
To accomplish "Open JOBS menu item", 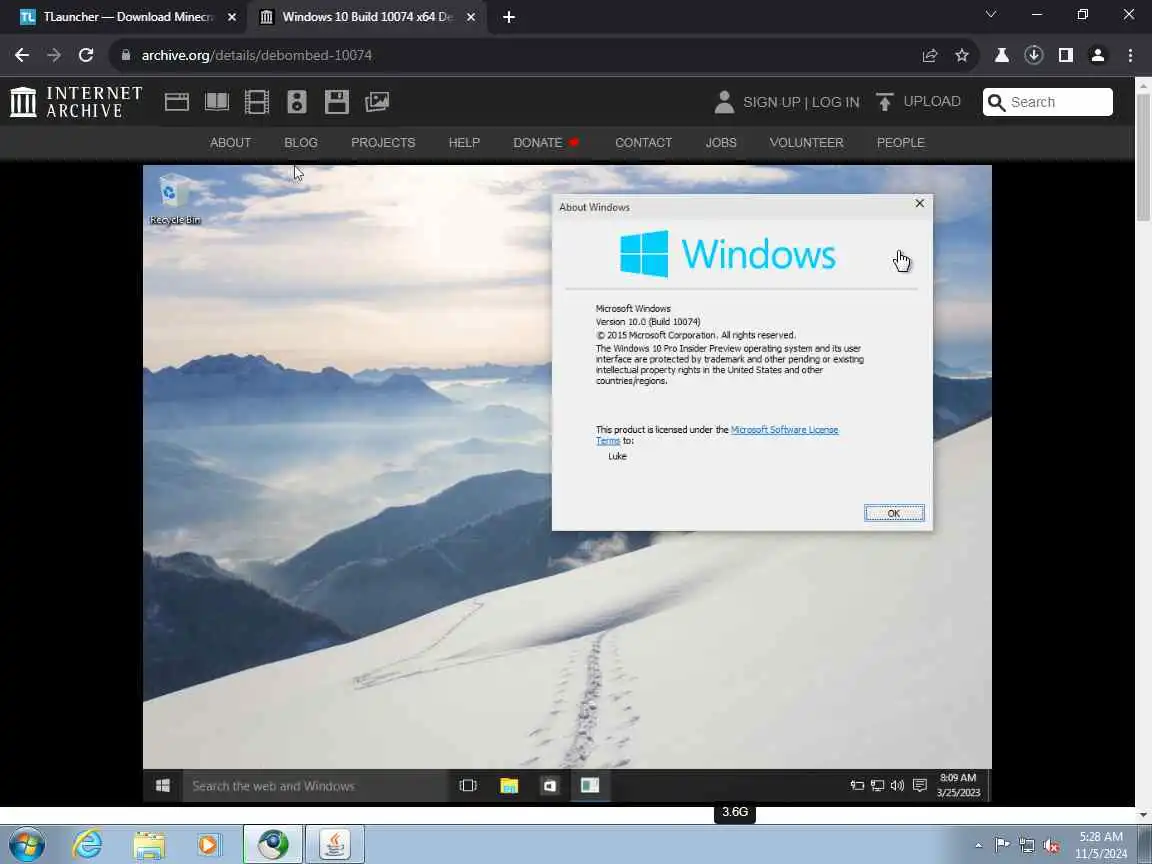I will (721, 143).
